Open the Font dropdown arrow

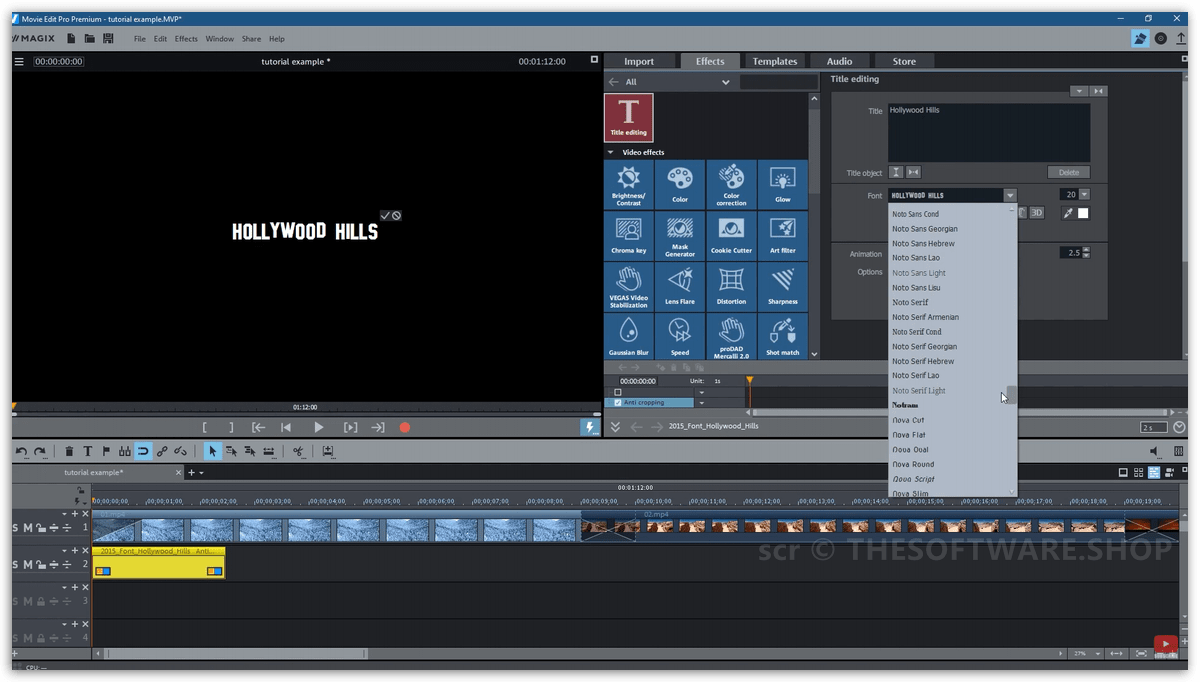tap(1010, 195)
